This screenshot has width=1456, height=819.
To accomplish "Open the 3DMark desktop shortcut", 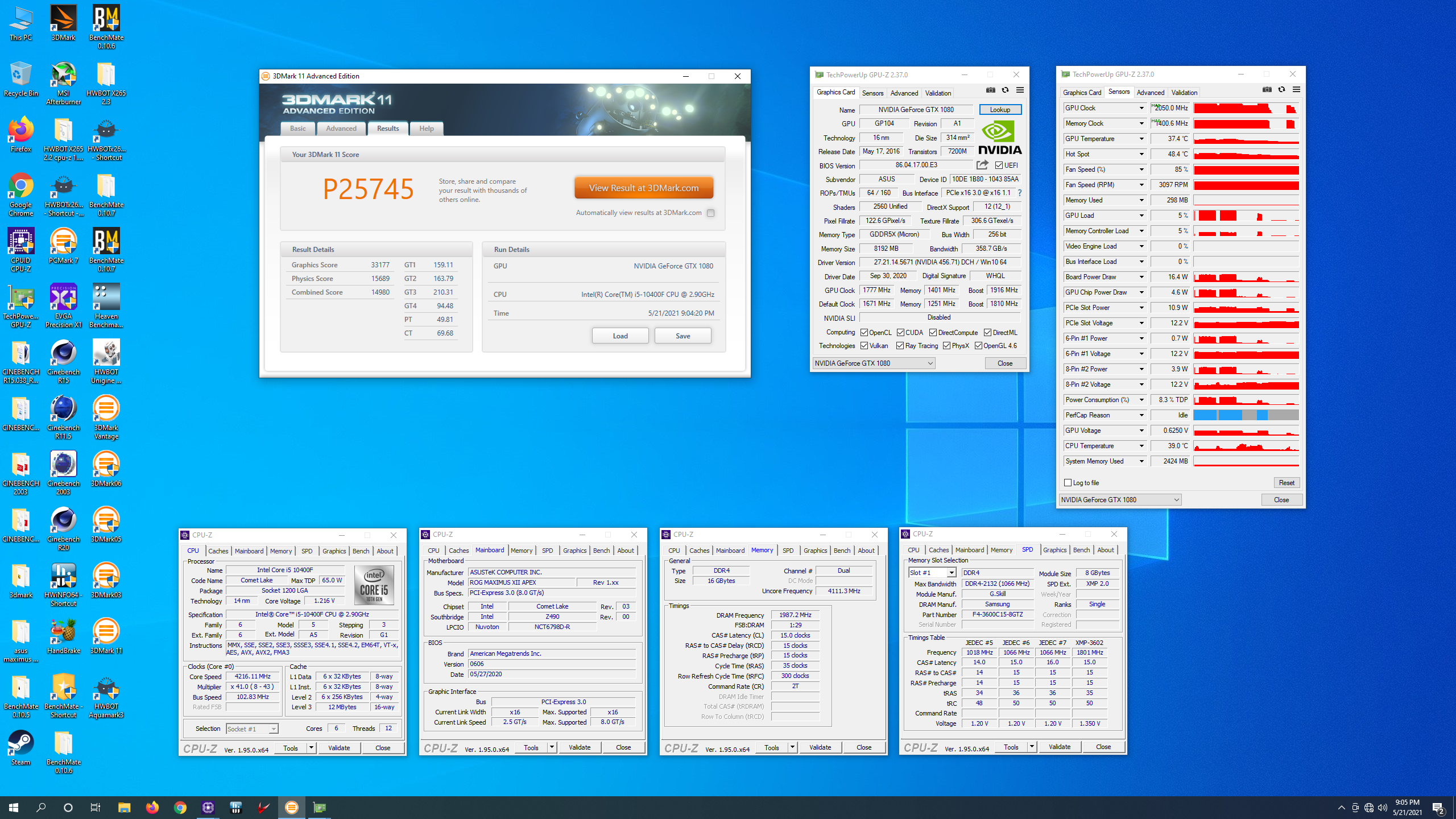I will click(63, 23).
